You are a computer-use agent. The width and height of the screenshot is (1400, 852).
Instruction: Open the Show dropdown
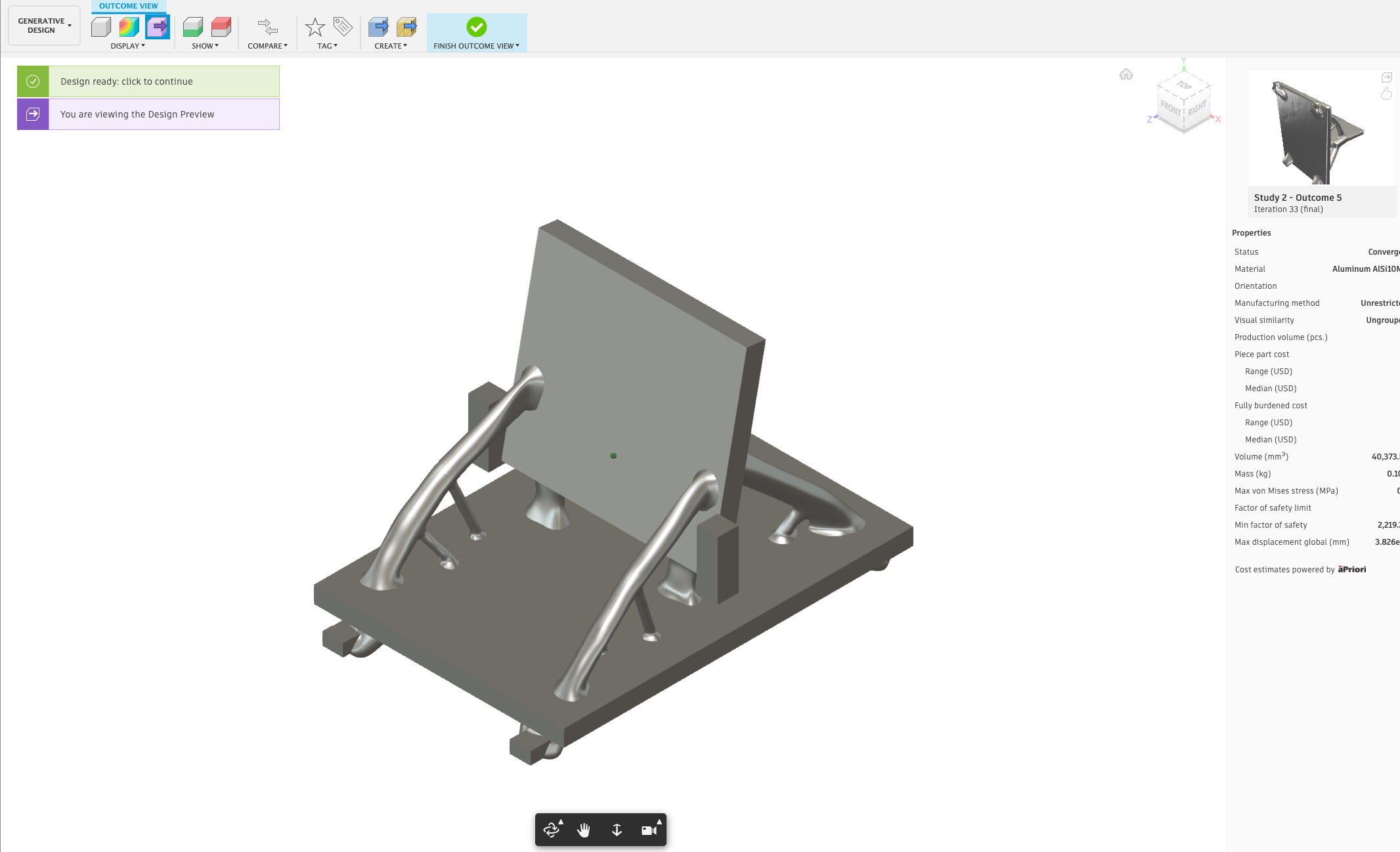tap(204, 46)
